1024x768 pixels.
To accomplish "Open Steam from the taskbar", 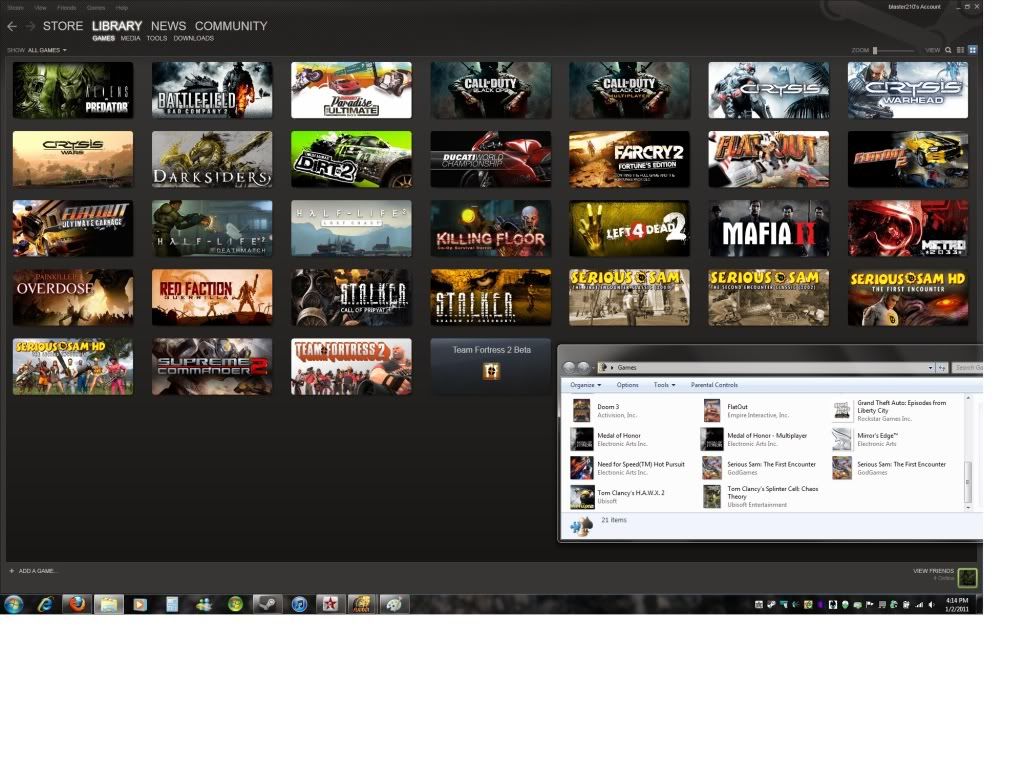I will (x=267, y=604).
